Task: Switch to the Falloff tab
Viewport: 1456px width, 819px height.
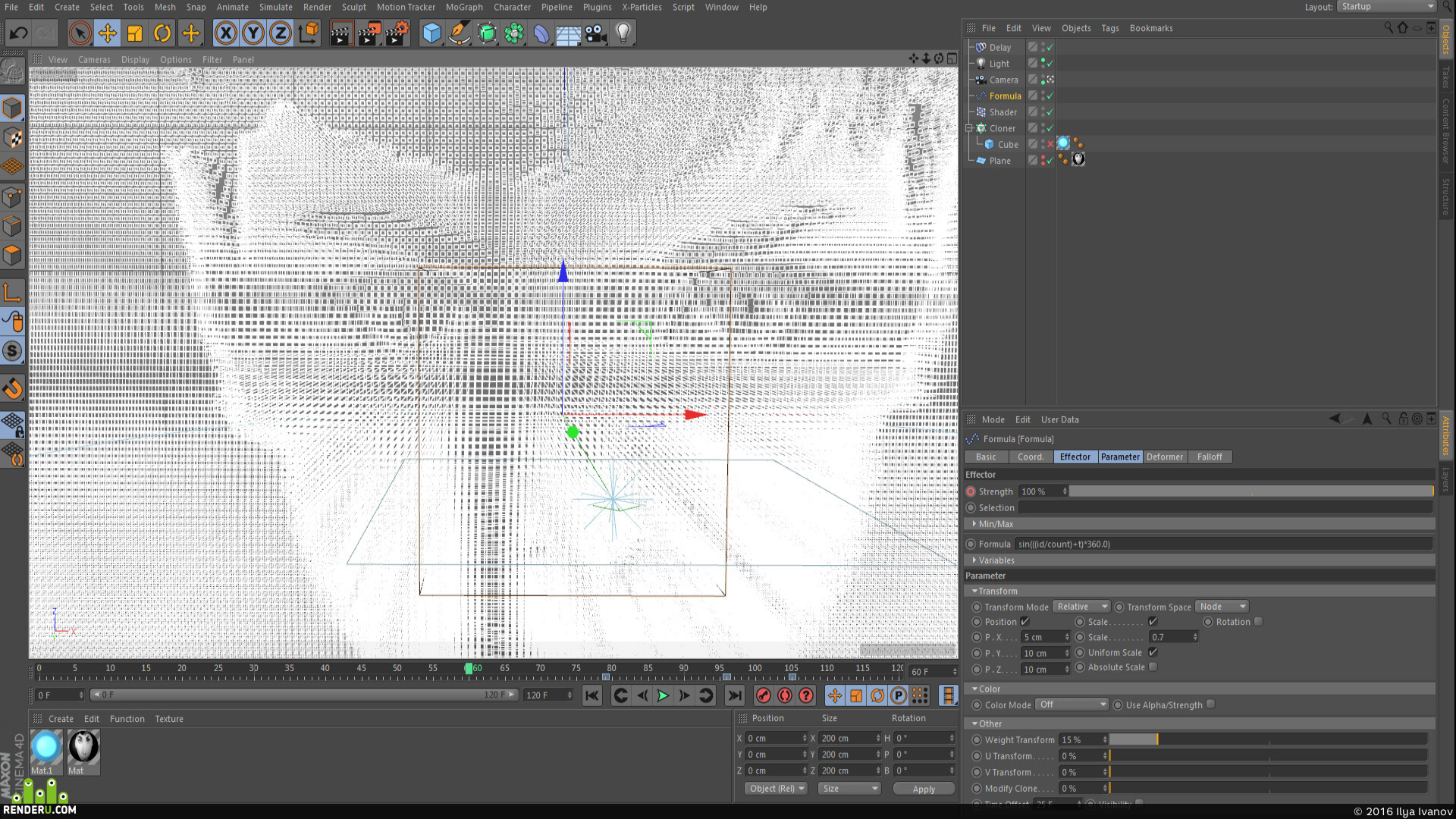Action: (1210, 457)
